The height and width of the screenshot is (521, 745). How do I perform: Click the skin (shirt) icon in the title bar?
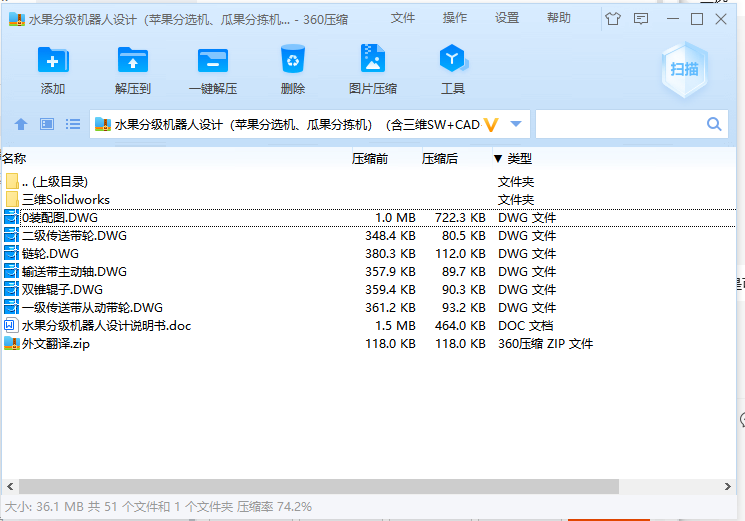(x=613, y=19)
